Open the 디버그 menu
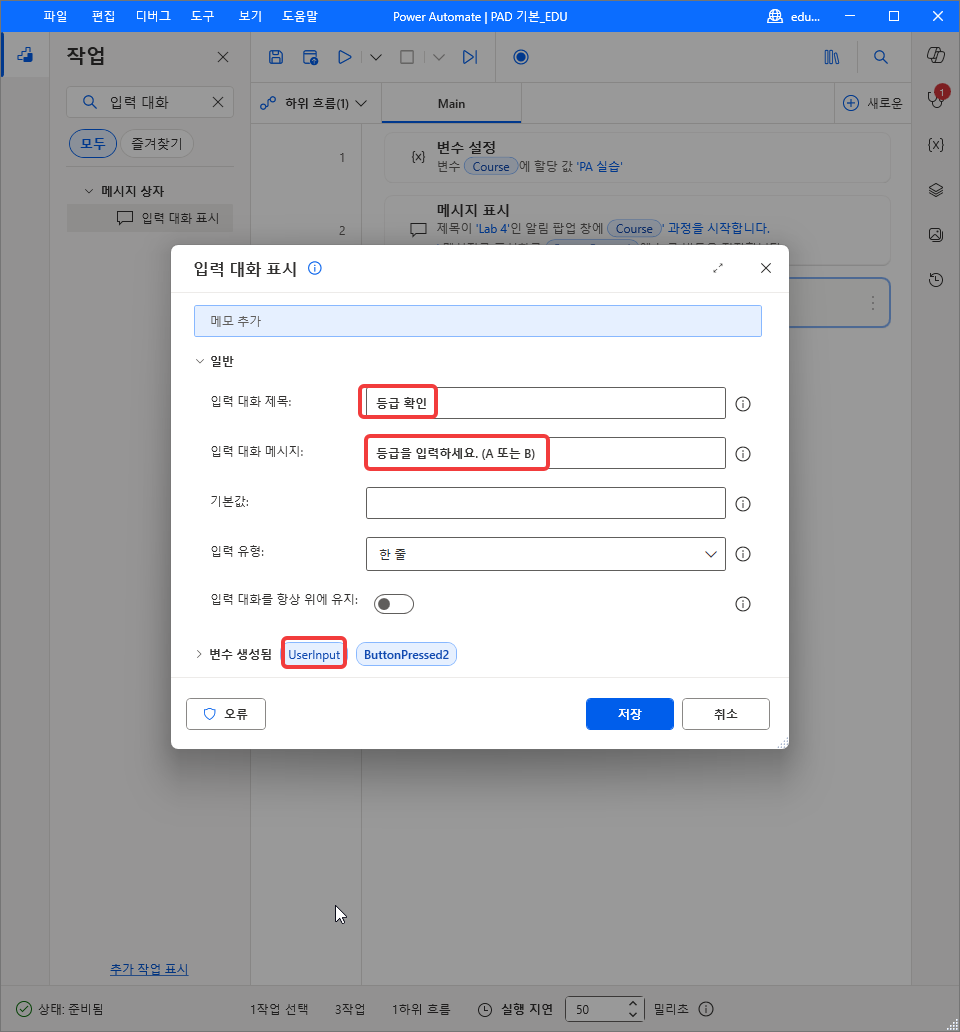 click(x=153, y=16)
